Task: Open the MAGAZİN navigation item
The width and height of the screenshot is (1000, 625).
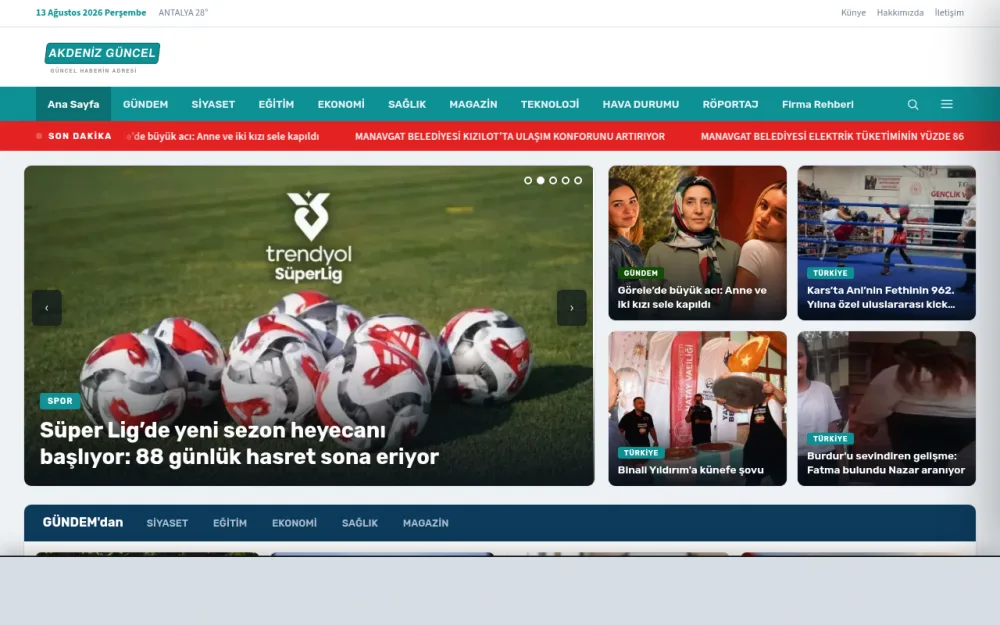Action: 473,104
